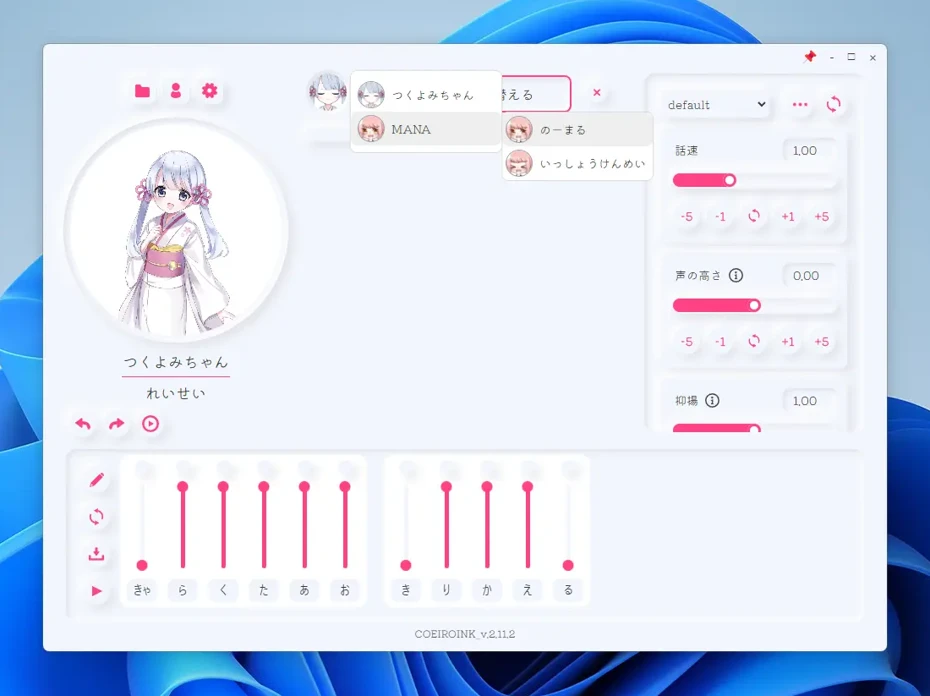Click the 抑揚 value field 1.00
Viewport: 930px width, 696px height.
pos(808,401)
